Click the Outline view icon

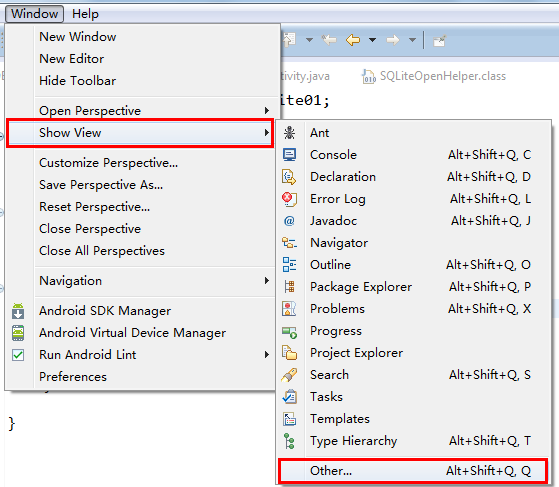[x=289, y=265]
